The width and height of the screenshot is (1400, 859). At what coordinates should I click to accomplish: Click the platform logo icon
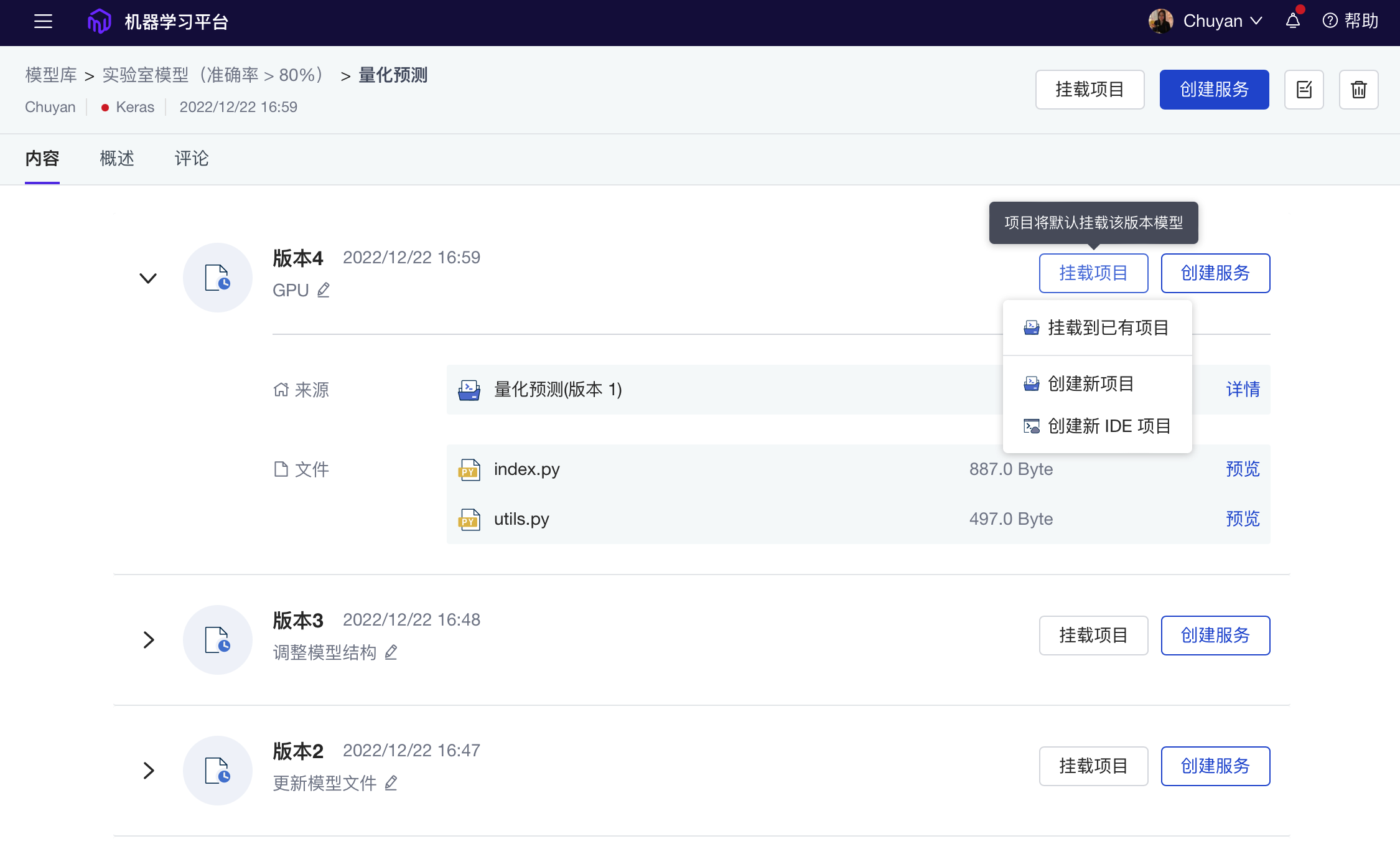click(99, 21)
